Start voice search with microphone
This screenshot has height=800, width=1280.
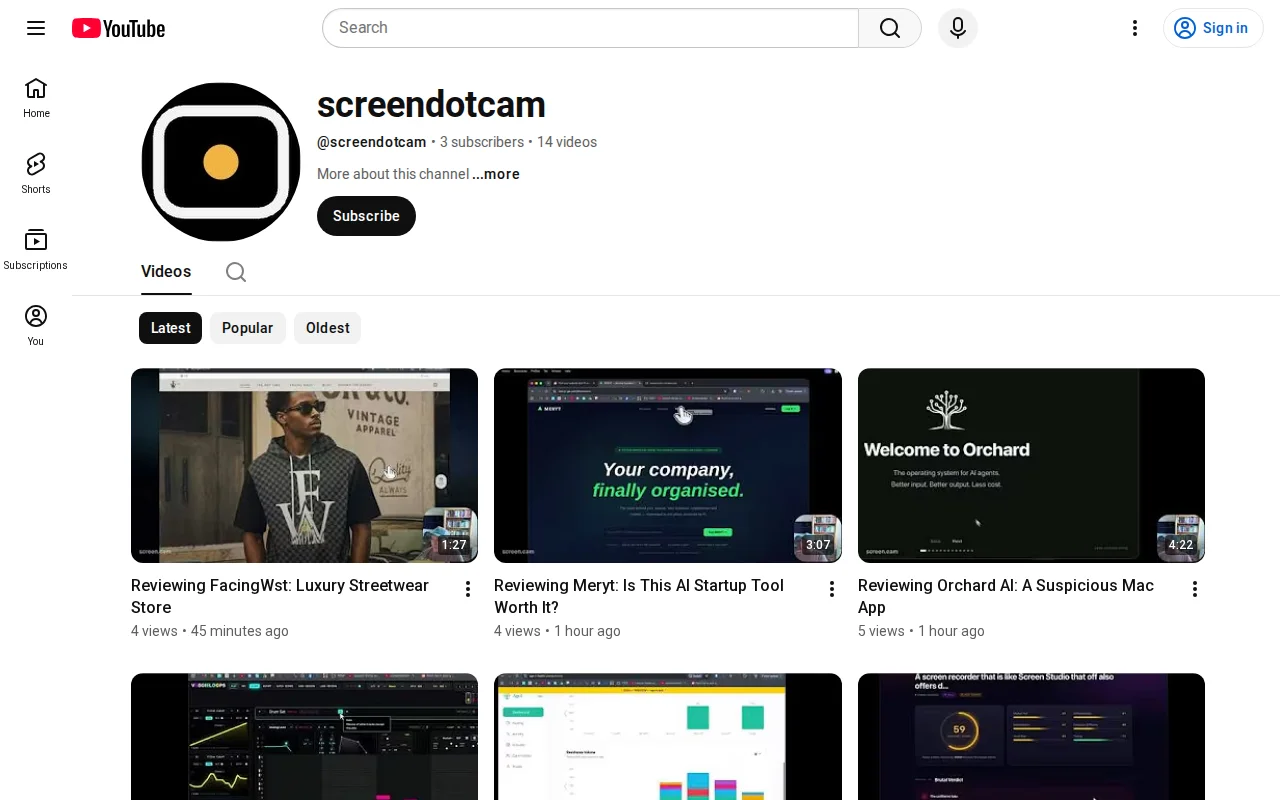[958, 28]
